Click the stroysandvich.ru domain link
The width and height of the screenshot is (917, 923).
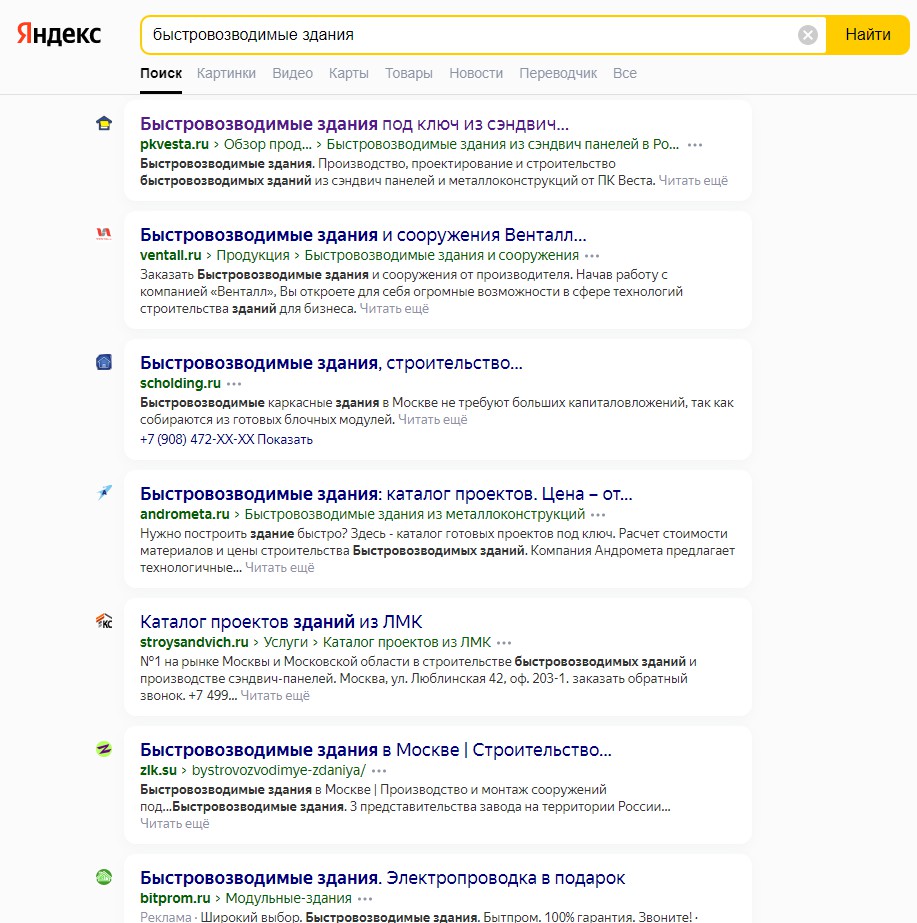194,642
